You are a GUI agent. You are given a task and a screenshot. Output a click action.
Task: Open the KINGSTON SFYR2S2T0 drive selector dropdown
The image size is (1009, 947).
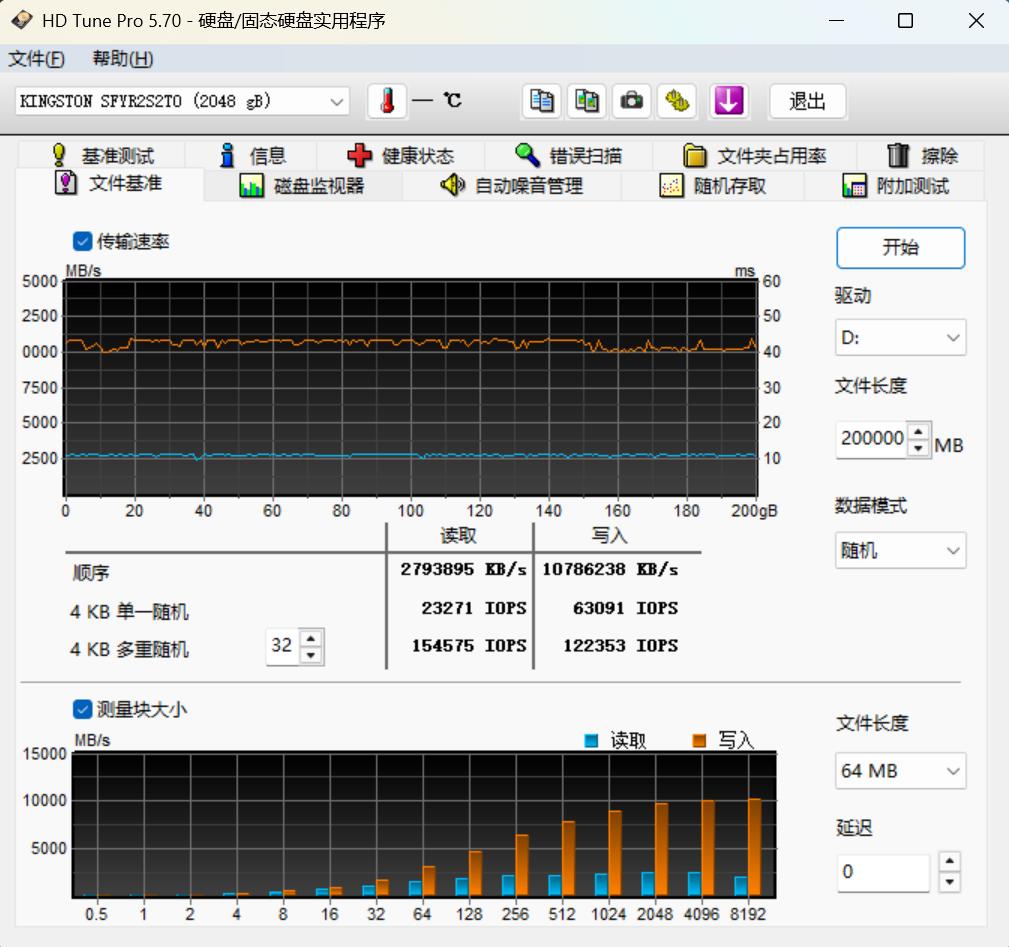point(182,101)
